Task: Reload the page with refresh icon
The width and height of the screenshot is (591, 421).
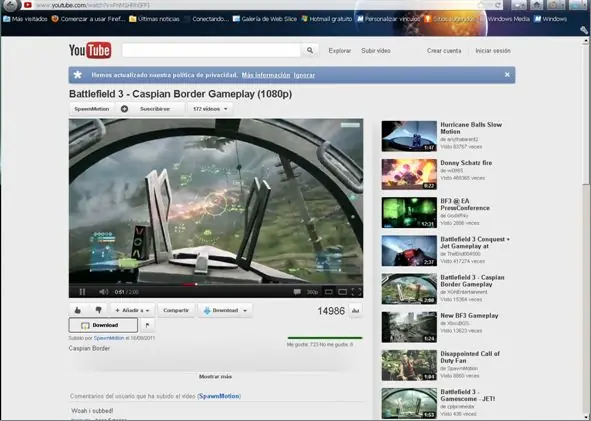Action: pos(498,5)
